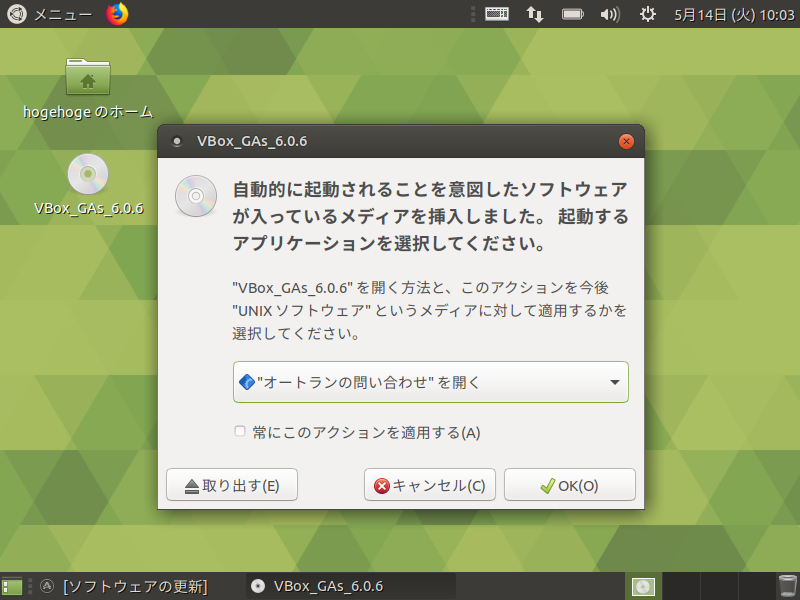The width and height of the screenshot is (800, 600).
Task: Open the オートランの問い合わせ application dropdown
Action: coord(431,382)
